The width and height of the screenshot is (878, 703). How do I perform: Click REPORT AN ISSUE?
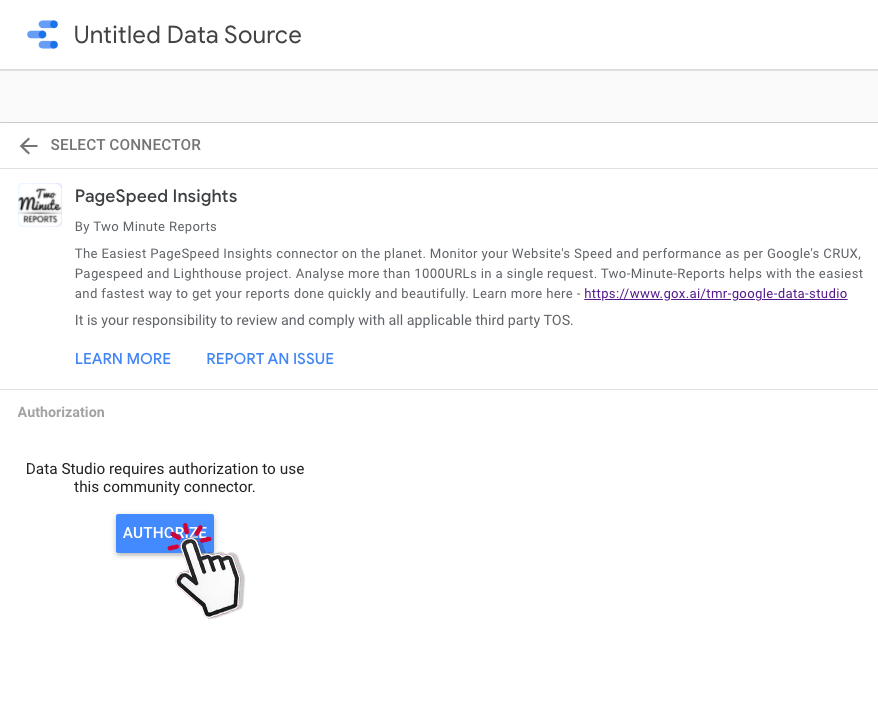pos(270,359)
